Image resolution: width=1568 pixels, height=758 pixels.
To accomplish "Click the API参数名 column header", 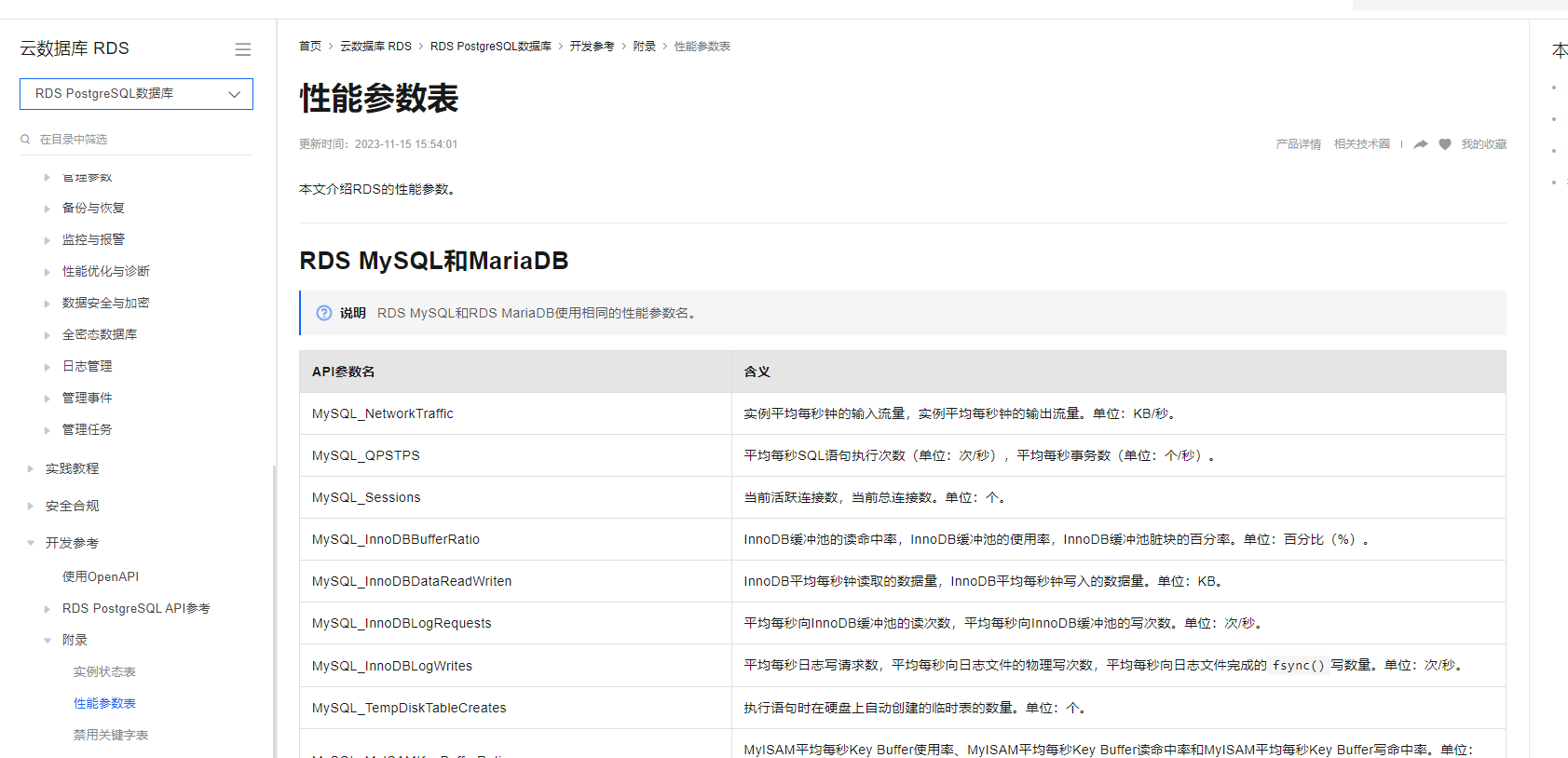I will point(515,372).
